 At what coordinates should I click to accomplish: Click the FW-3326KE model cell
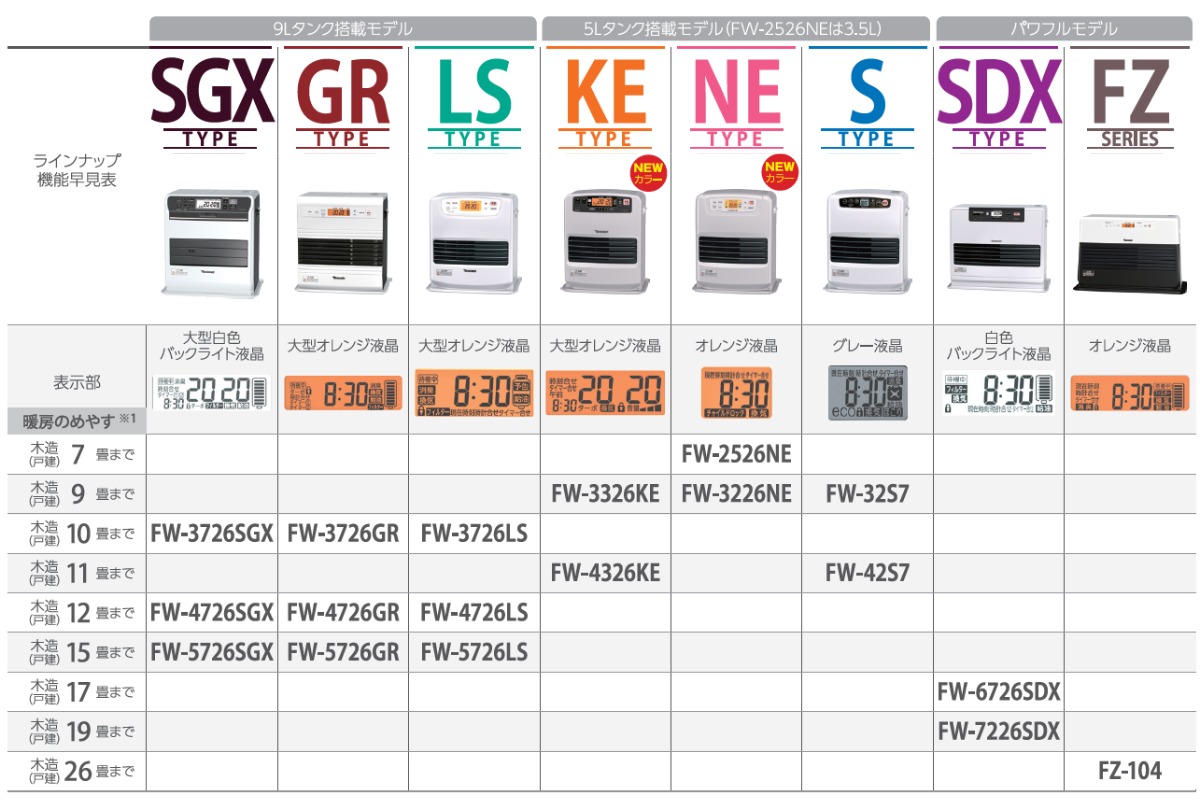point(605,493)
